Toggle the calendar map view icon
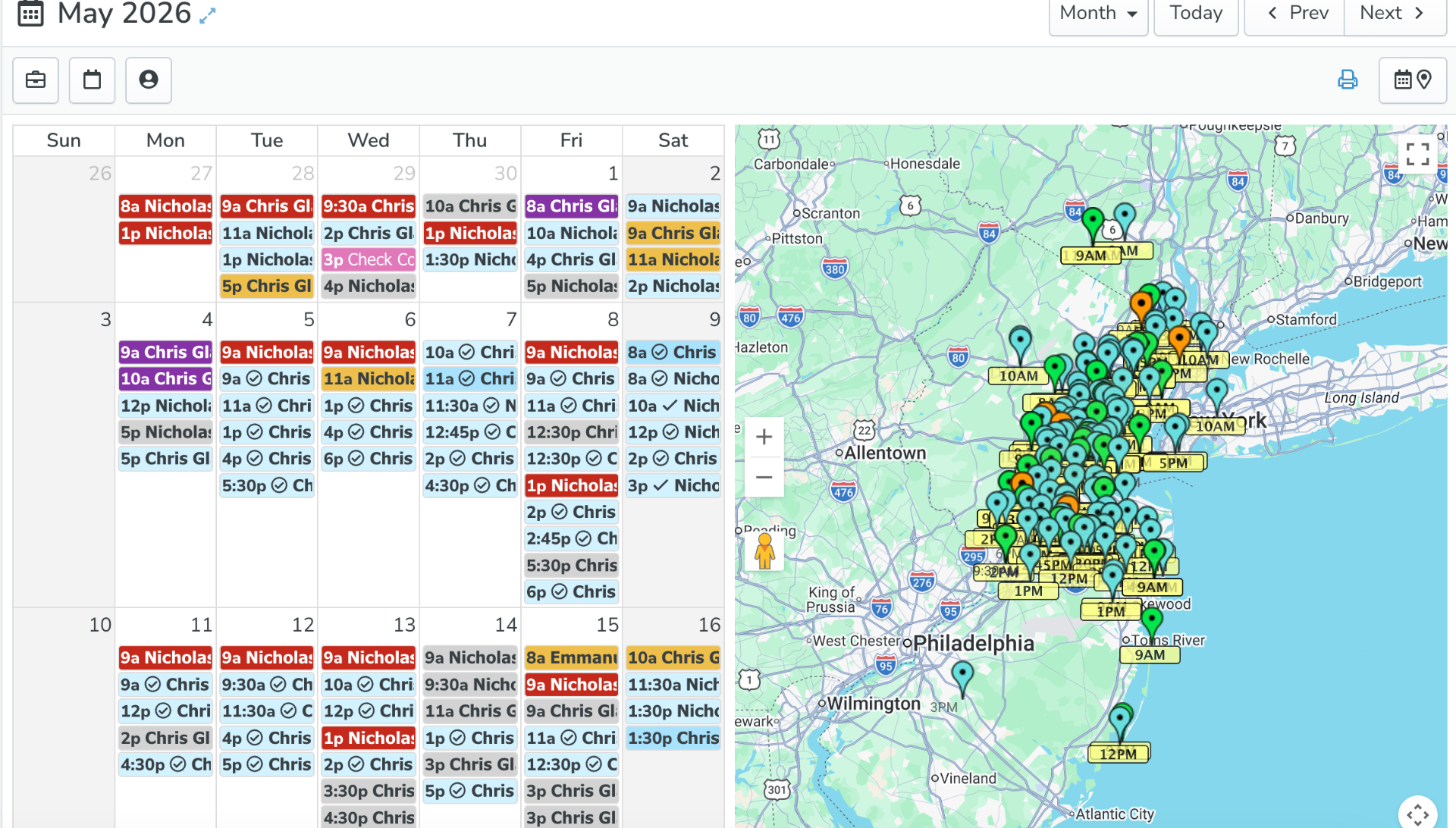Image resolution: width=1456 pixels, height=828 pixels. click(x=1413, y=80)
